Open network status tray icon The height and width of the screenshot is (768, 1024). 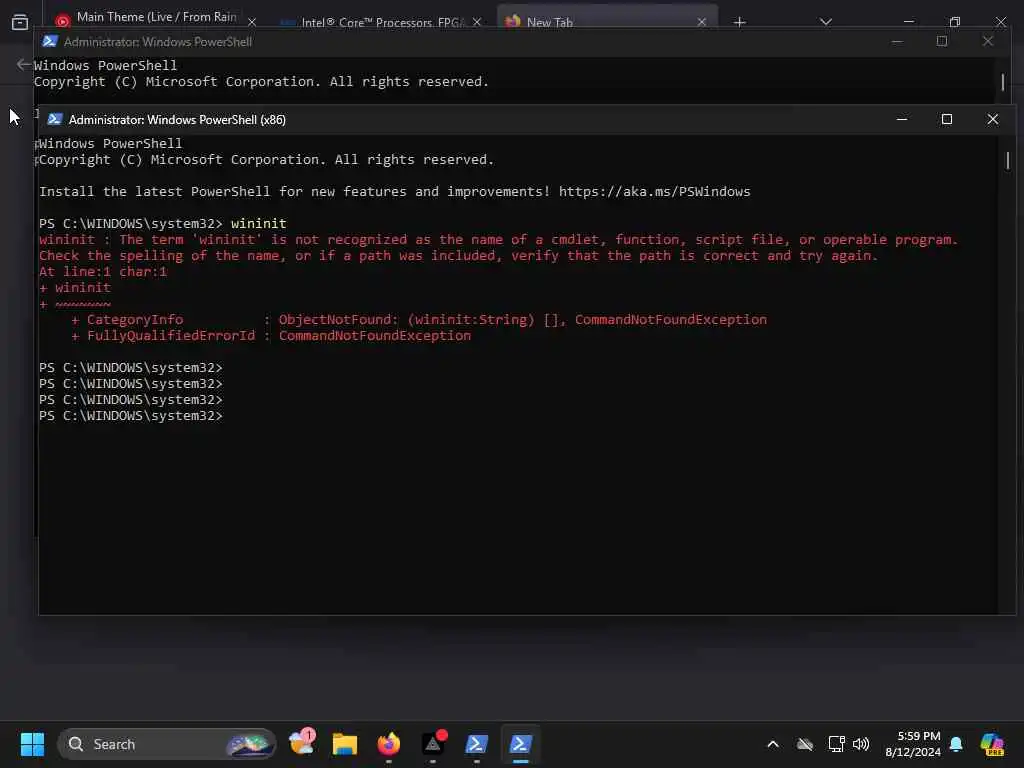(836, 744)
